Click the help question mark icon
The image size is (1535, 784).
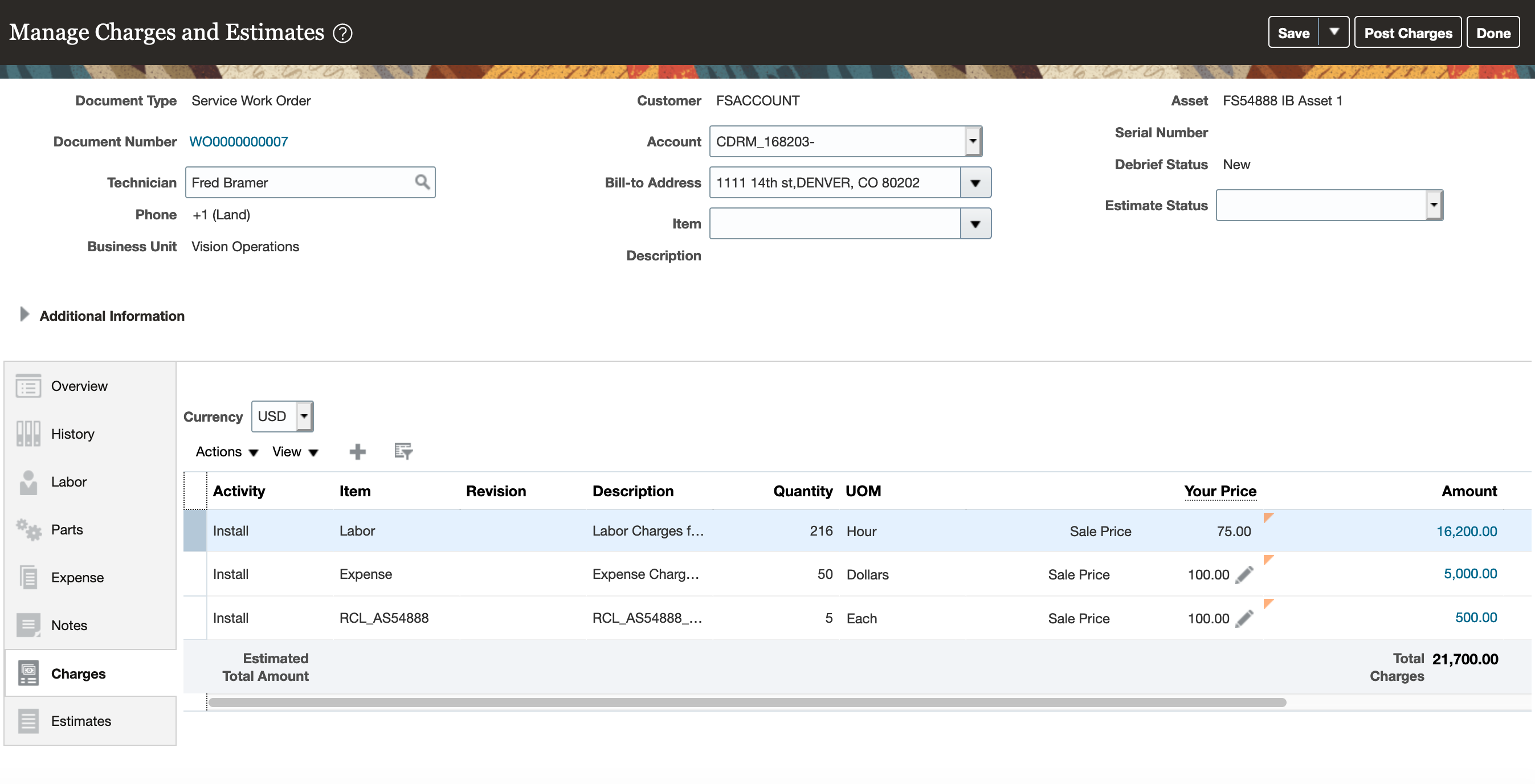[x=342, y=34]
